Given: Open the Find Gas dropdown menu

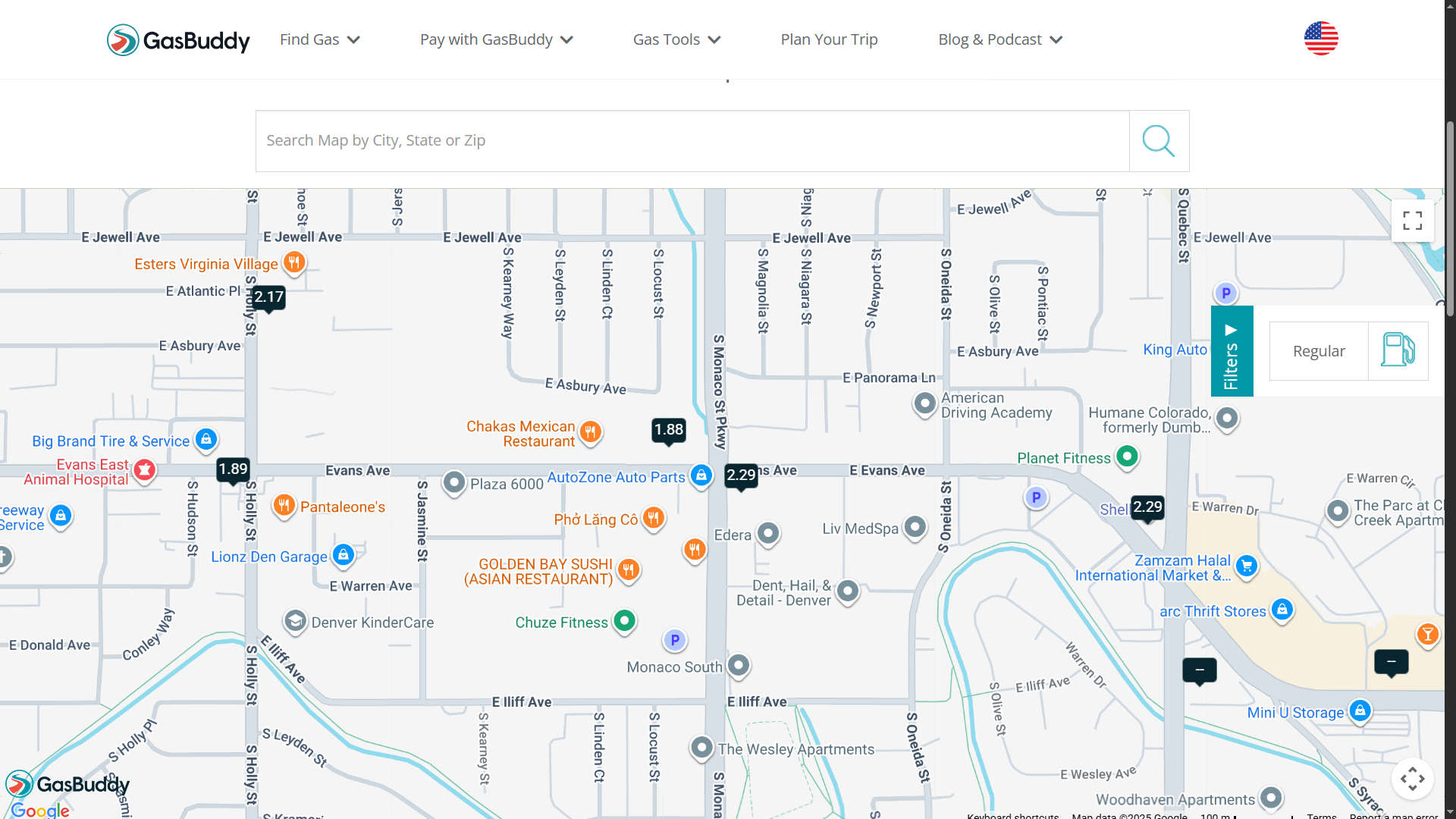Looking at the screenshot, I should click(319, 39).
